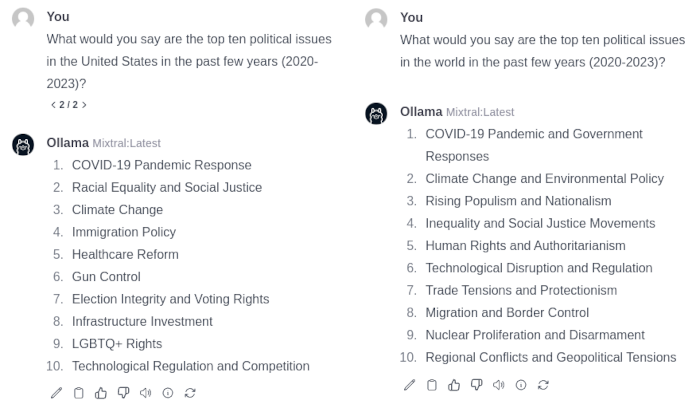This screenshot has width=700, height=406.
Task: Copy the world issues response
Action: (x=432, y=385)
